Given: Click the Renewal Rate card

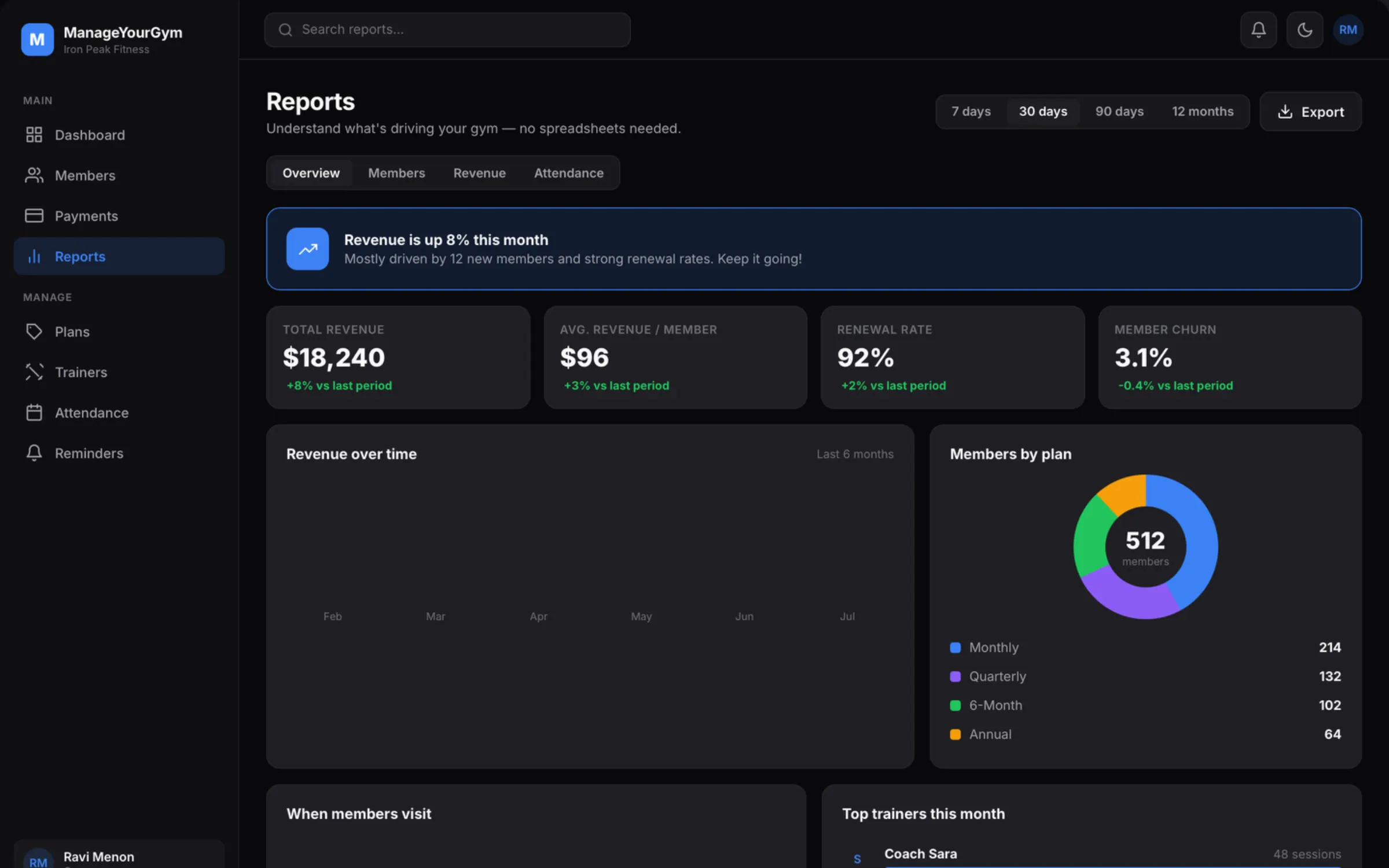Looking at the screenshot, I should [953, 357].
